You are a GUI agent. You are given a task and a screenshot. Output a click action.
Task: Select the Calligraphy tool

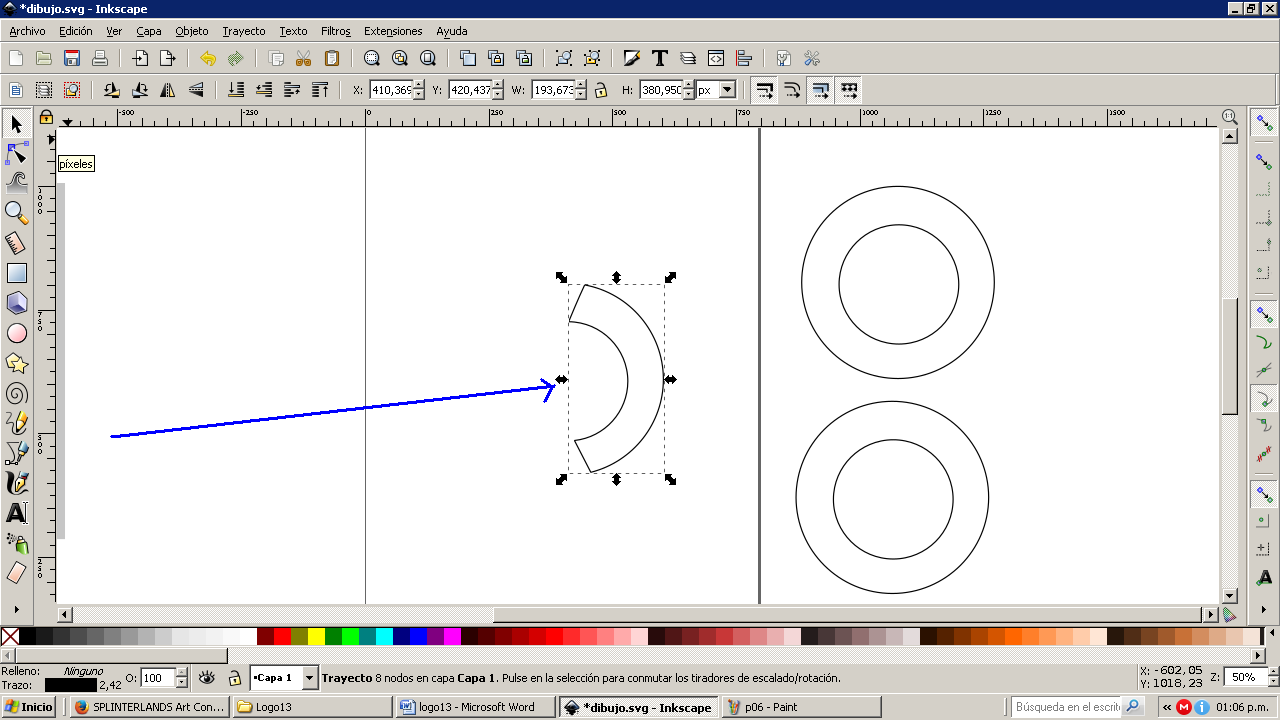pyautogui.click(x=16, y=483)
